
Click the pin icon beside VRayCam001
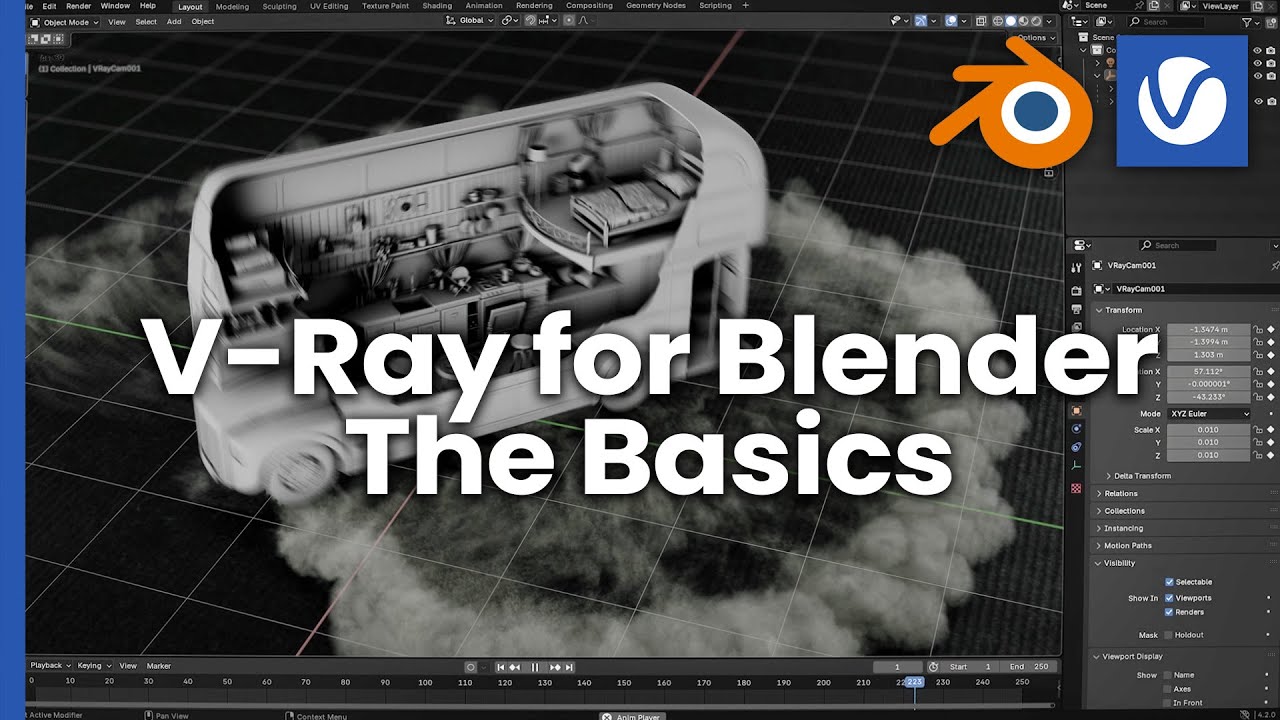(x=1275, y=266)
